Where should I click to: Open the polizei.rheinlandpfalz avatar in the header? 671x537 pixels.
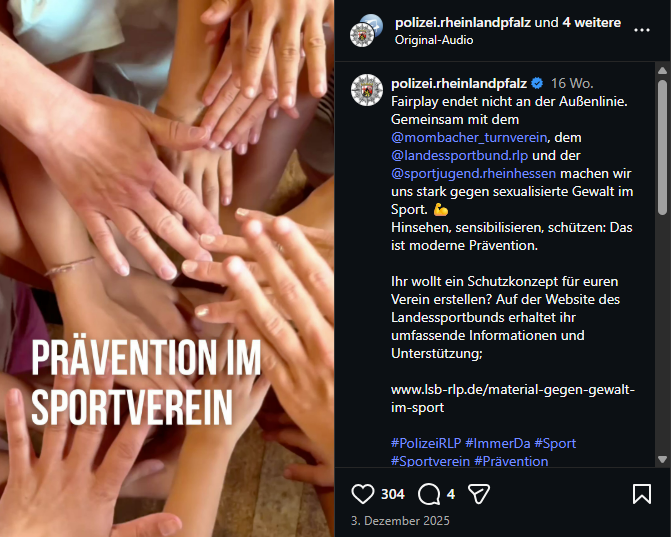[362, 35]
